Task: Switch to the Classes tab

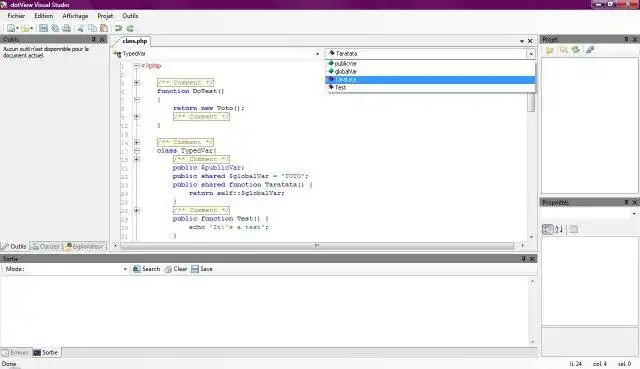Action: (x=46, y=247)
